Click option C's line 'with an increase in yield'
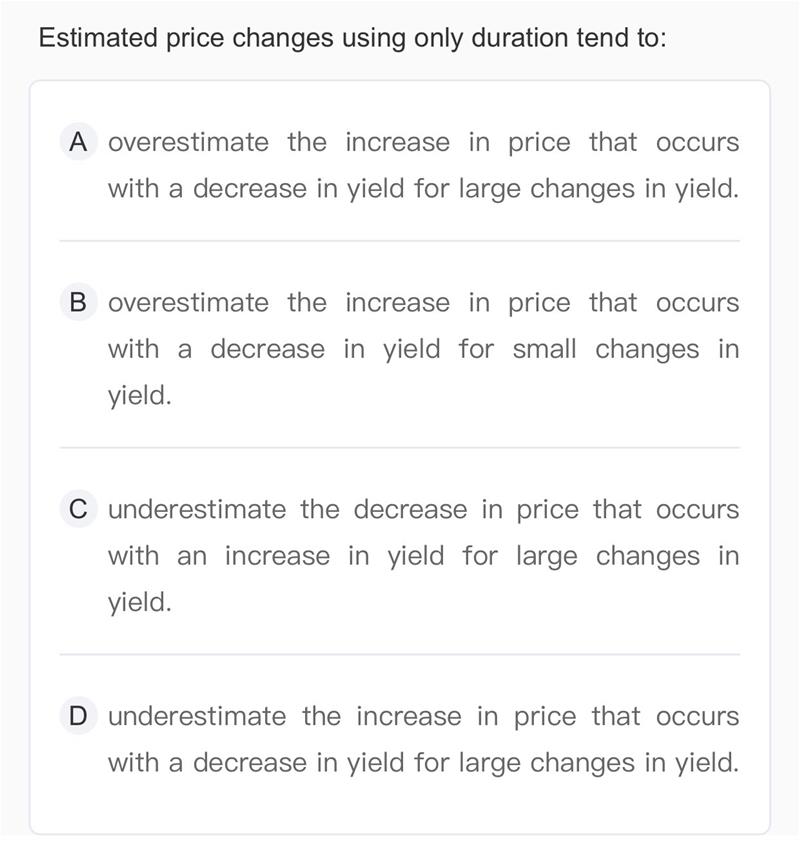Image resolution: width=800 pixels, height=848 pixels. [276, 556]
